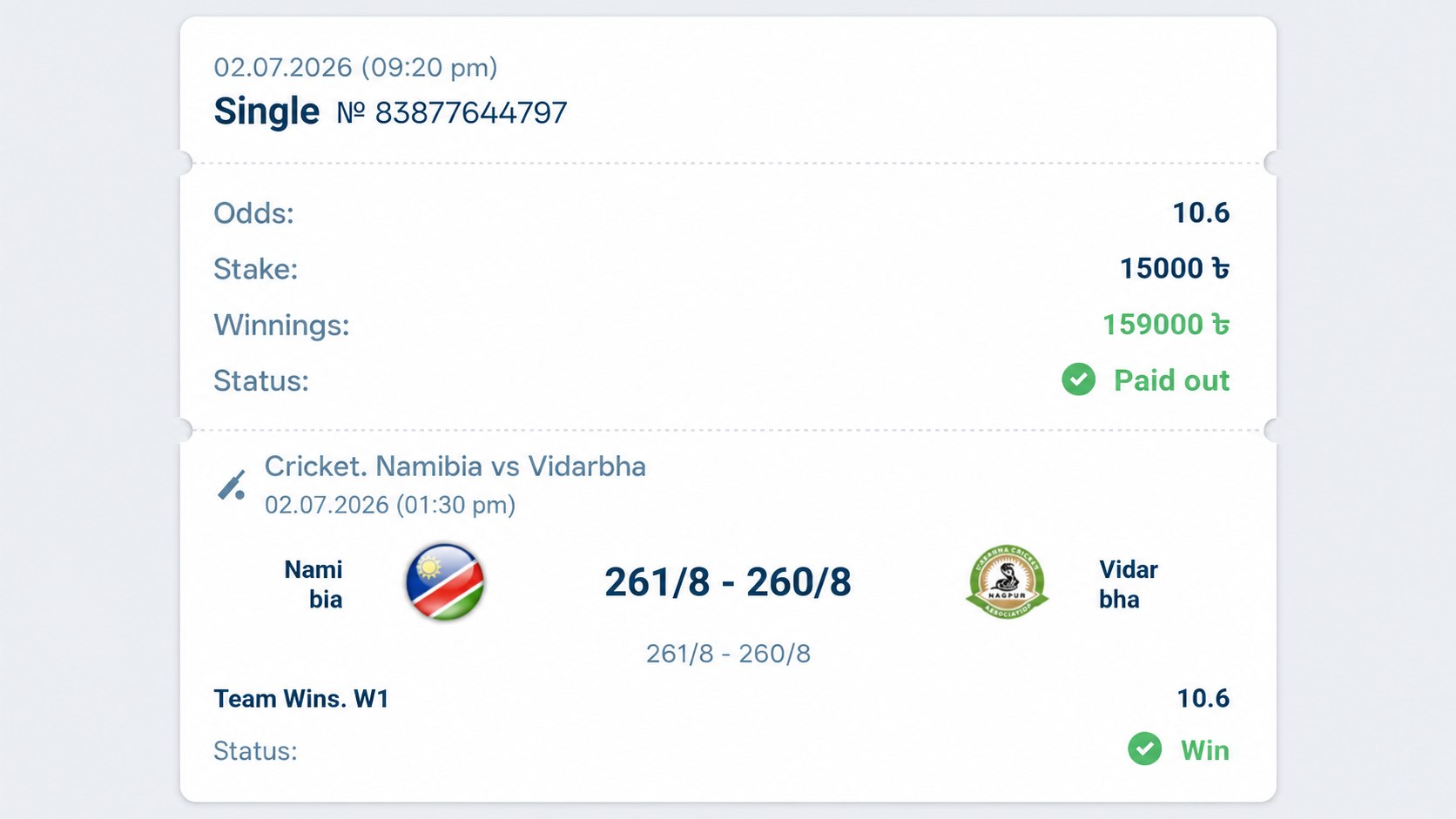Click the Paid out status text
This screenshot has width=1456, height=819.
(1171, 380)
